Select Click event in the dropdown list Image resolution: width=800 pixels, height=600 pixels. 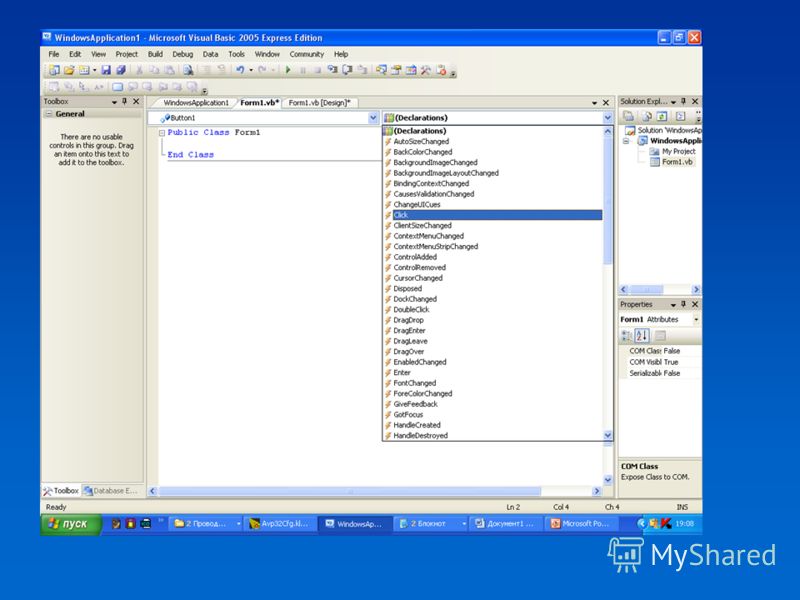click(493, 215)
